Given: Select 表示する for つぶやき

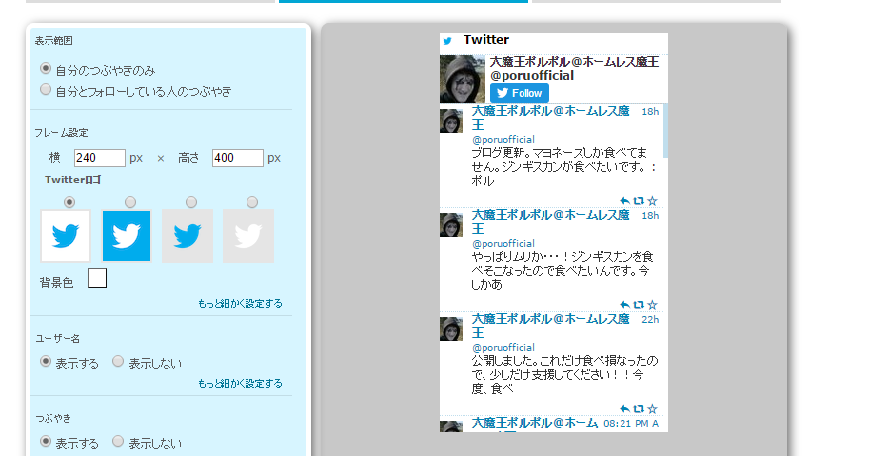Looking at the screenshot, I should pyautogui.click(x=46, y=442).
